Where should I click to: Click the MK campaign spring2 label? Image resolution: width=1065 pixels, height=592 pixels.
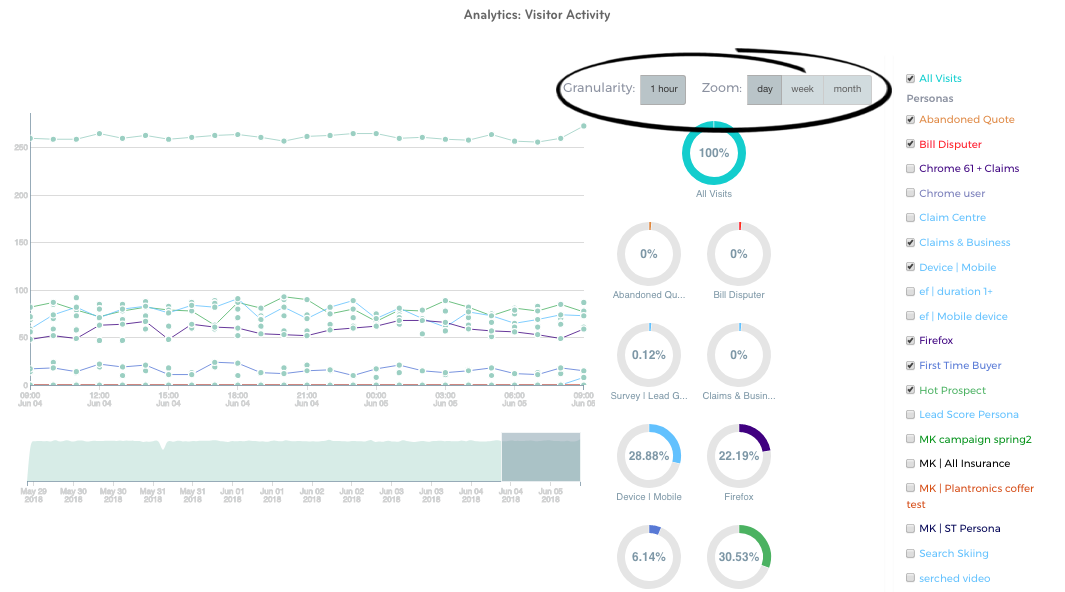974,439
